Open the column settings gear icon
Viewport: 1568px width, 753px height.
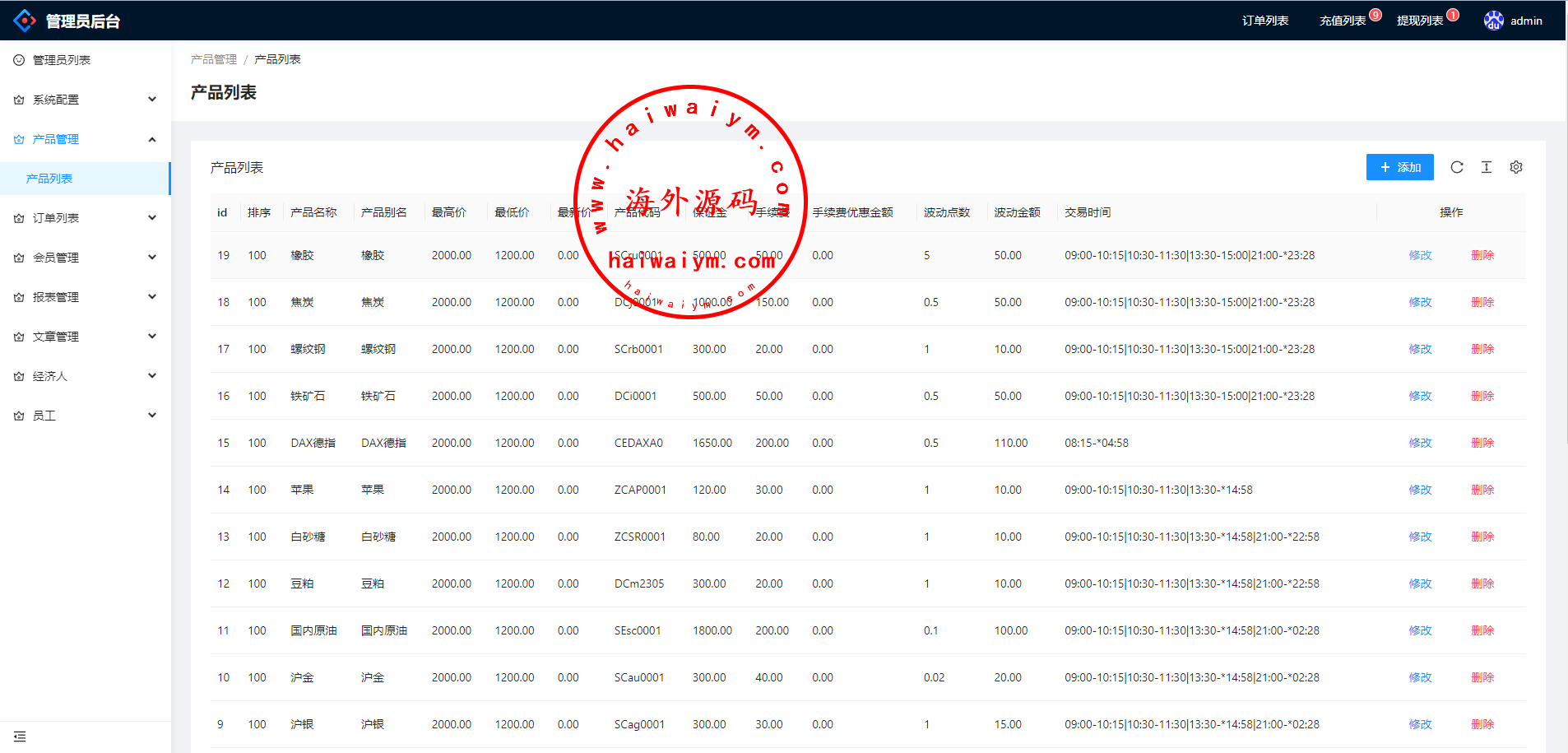pos(1515,167)
